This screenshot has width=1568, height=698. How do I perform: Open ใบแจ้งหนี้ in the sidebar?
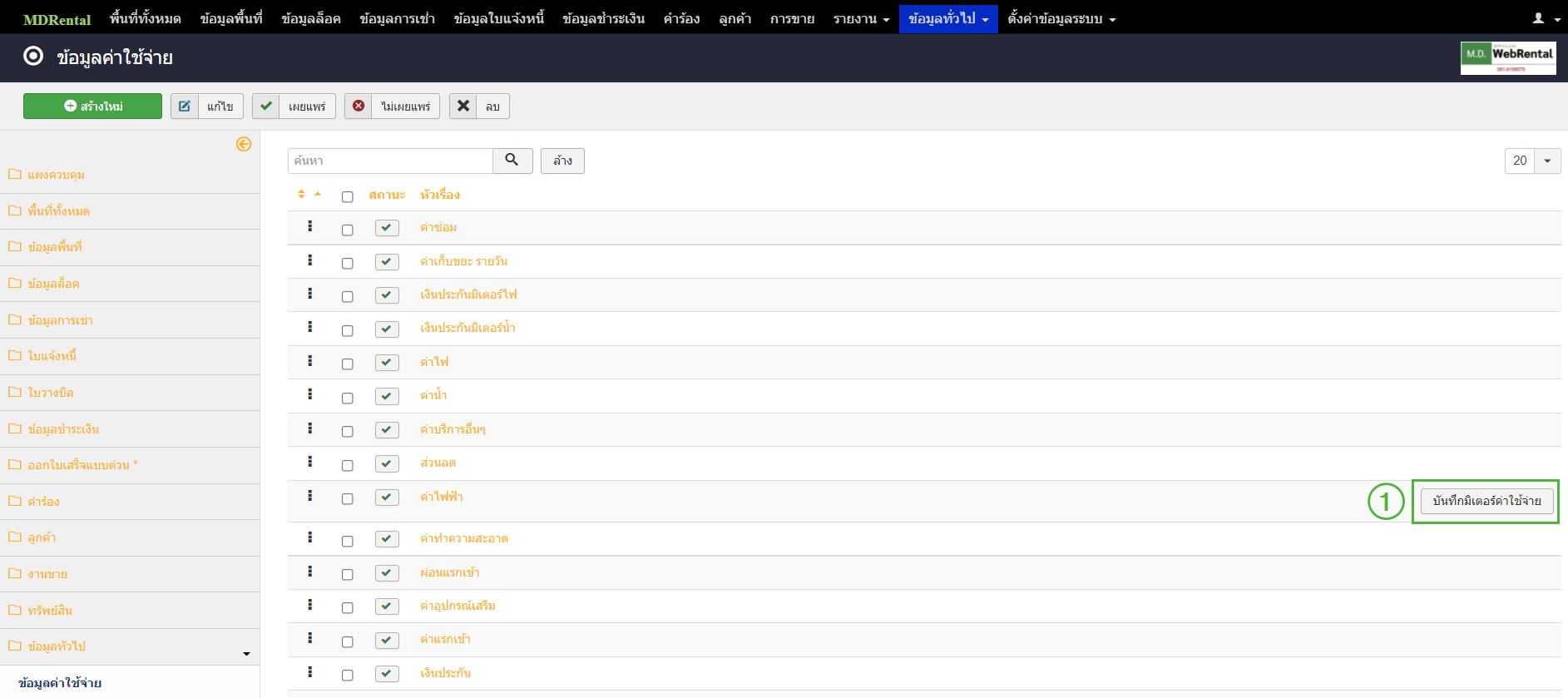52,356
